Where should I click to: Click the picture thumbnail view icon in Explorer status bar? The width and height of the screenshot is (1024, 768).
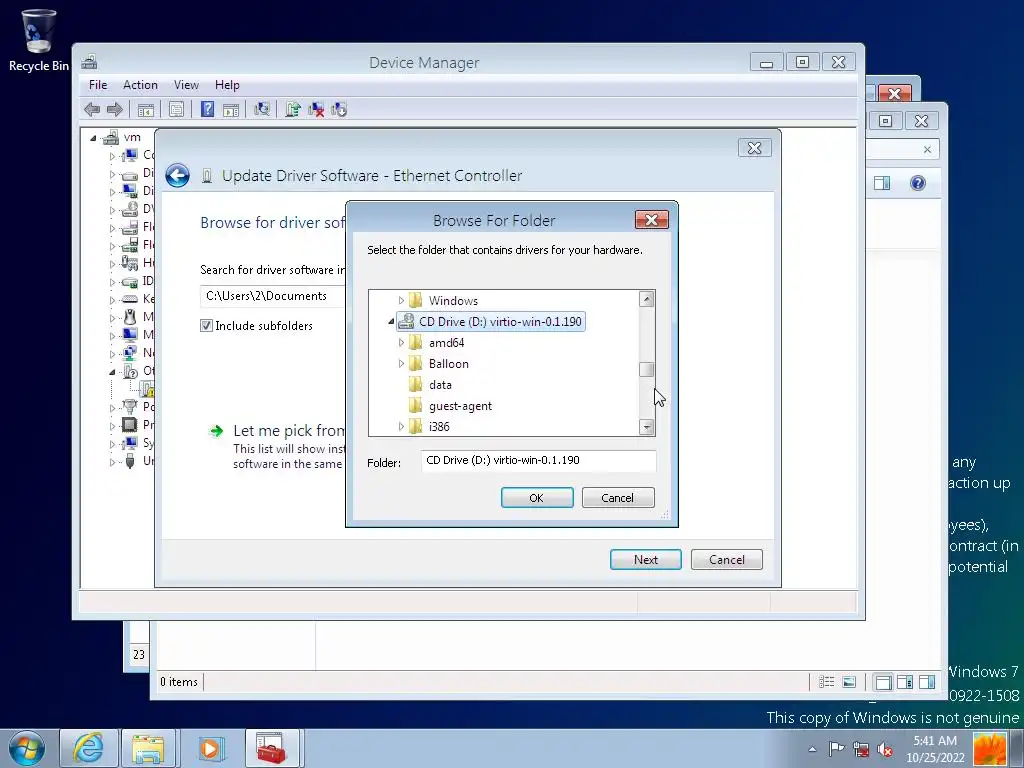(x=849, y=682)
